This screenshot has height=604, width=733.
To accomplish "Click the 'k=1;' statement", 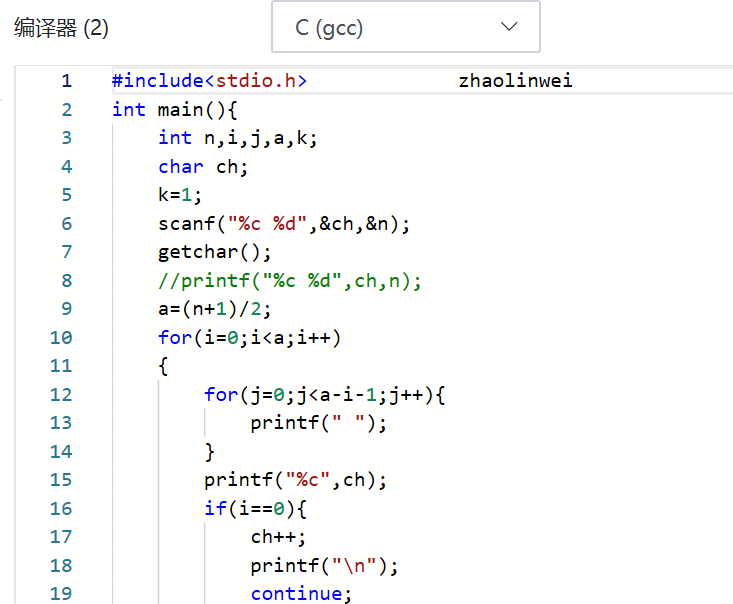I will pos(180,195).
